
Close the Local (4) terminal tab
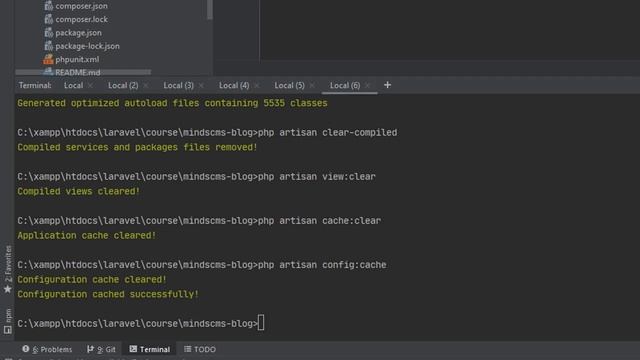point(257,85)
